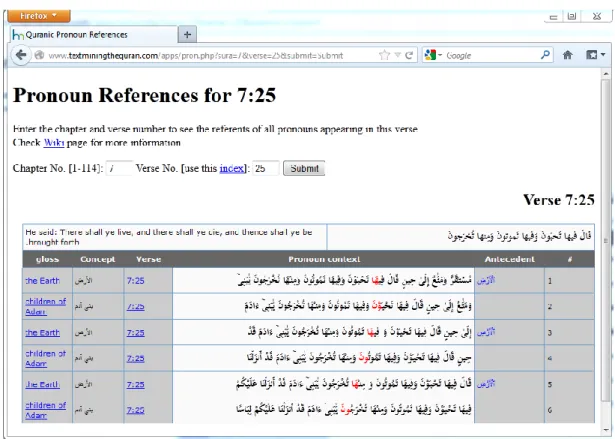Open the antecedent link in row 1

pyautogui.click(x=486, y=280)
